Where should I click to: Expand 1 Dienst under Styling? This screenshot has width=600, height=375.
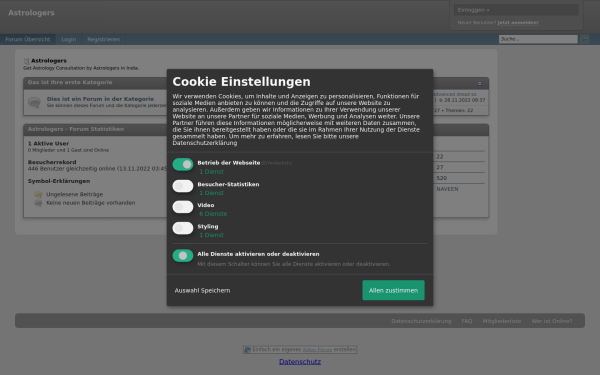211,235
